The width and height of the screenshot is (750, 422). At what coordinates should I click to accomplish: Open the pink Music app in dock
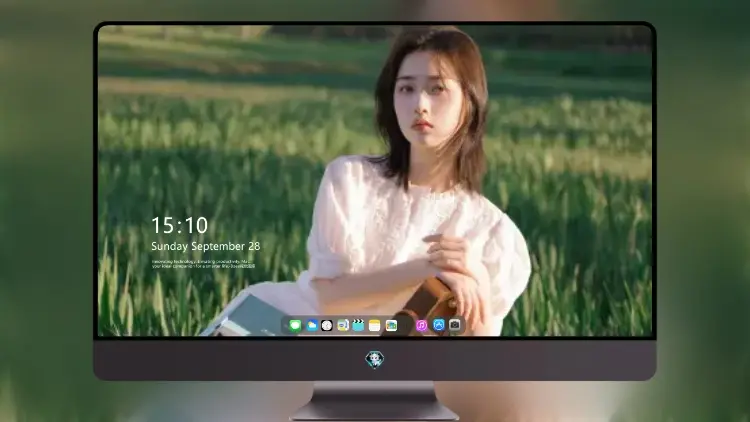pyautogui.click(x=421, y=326)
